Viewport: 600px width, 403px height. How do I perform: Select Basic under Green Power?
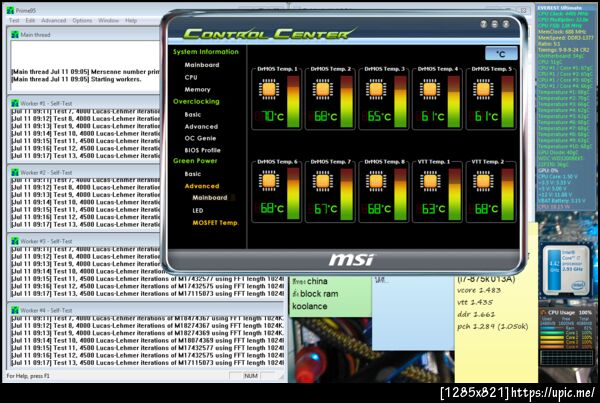click(192, 174)
